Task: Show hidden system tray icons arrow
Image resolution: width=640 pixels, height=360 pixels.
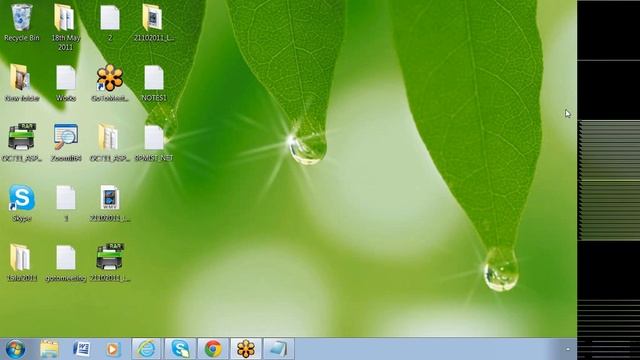Action: click(568, 349)
